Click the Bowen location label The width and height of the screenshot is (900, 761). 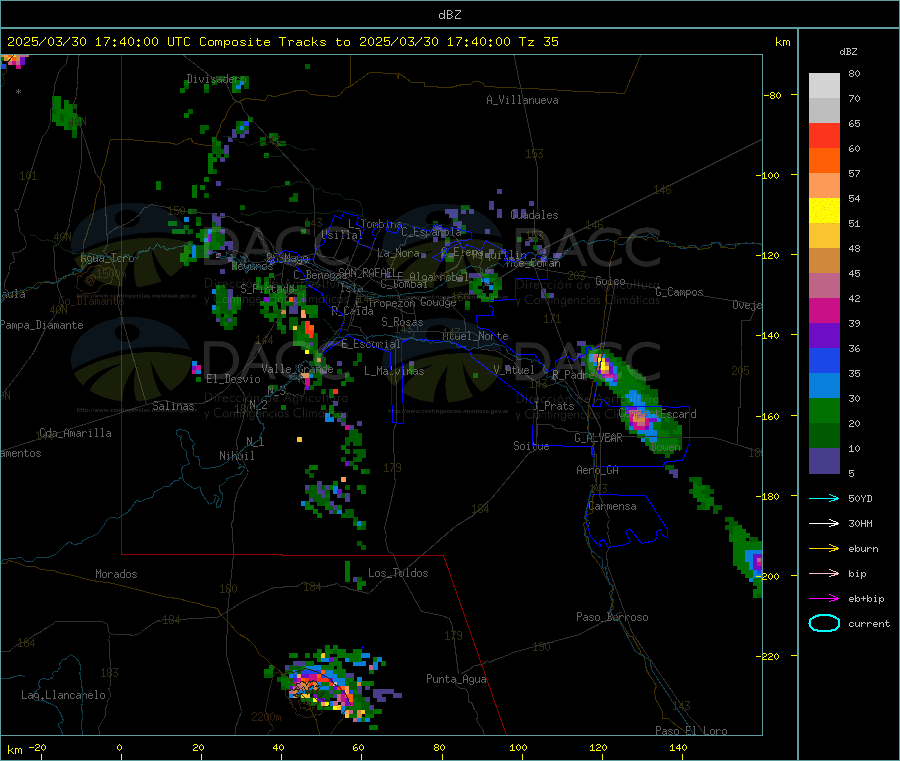tap(666, 446)
